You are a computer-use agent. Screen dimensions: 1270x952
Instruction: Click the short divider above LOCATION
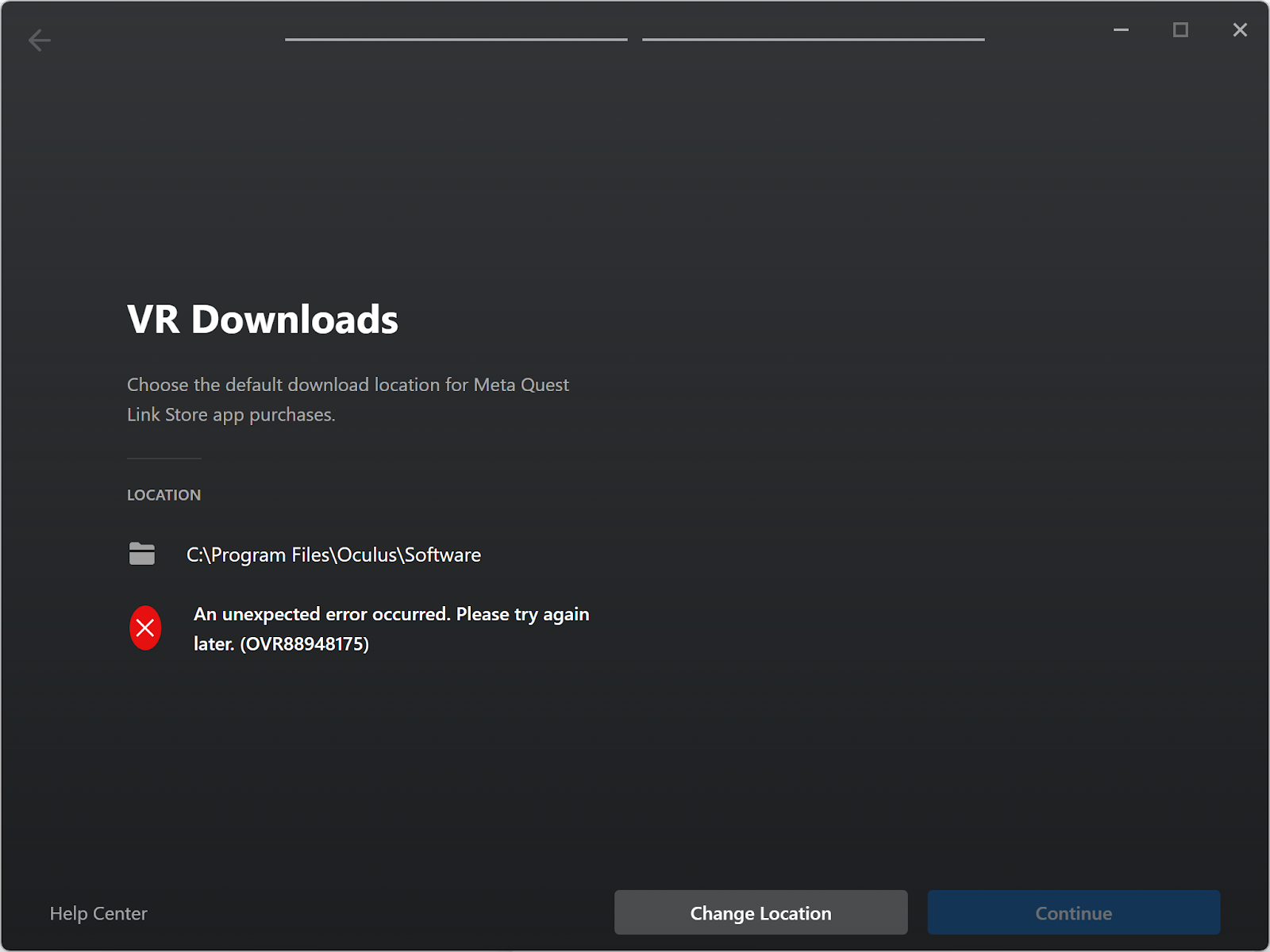click(164, 459)
